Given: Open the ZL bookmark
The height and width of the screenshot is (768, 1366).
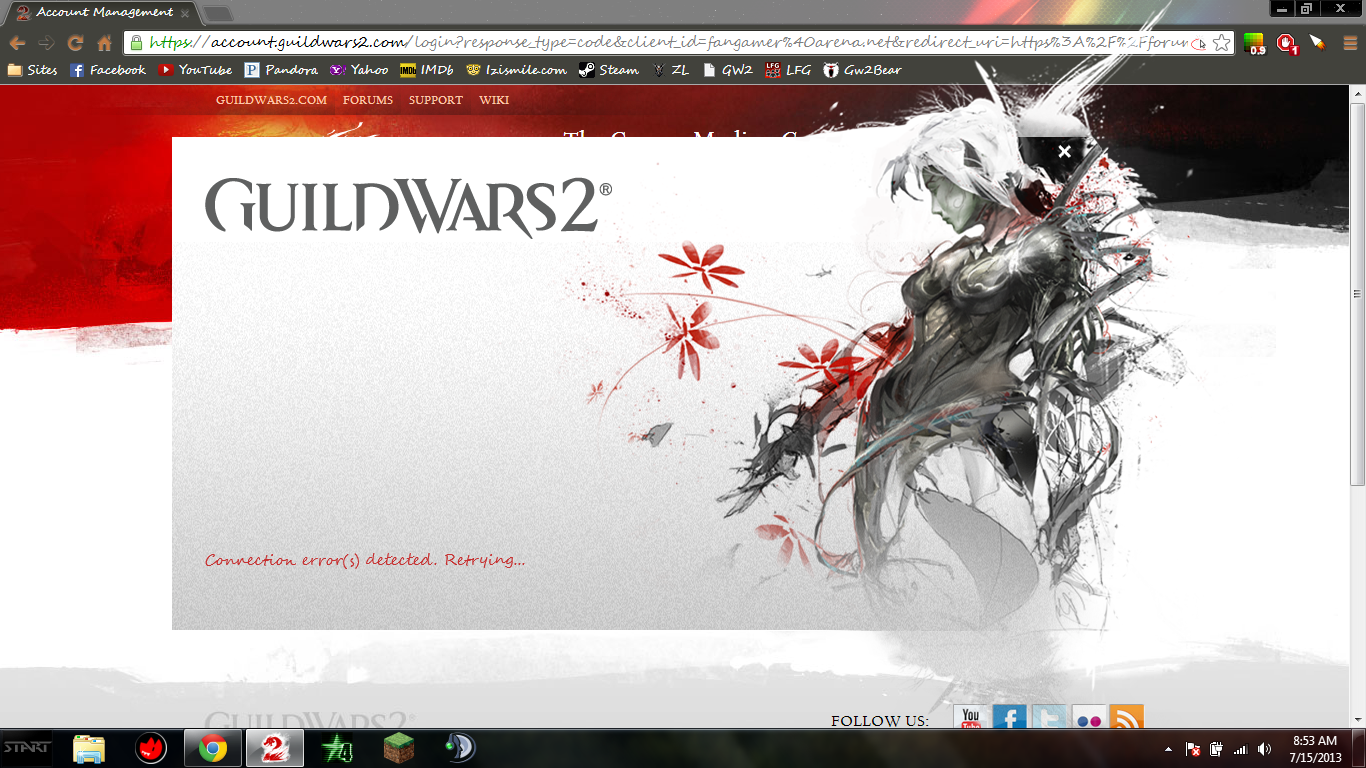Looking at the screenshot, I should tap(670, 70).
